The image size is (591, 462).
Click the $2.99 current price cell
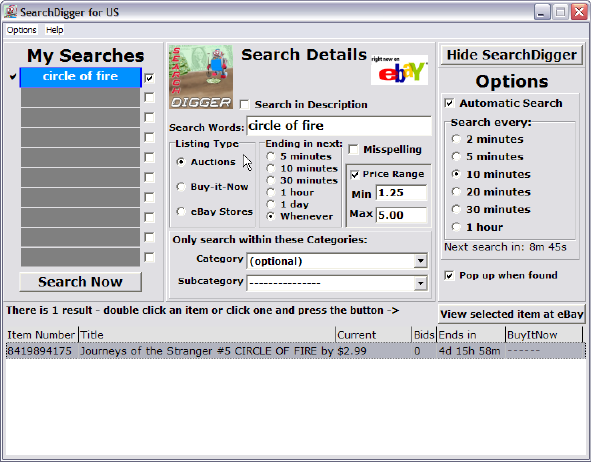click(x=352, y=351)
